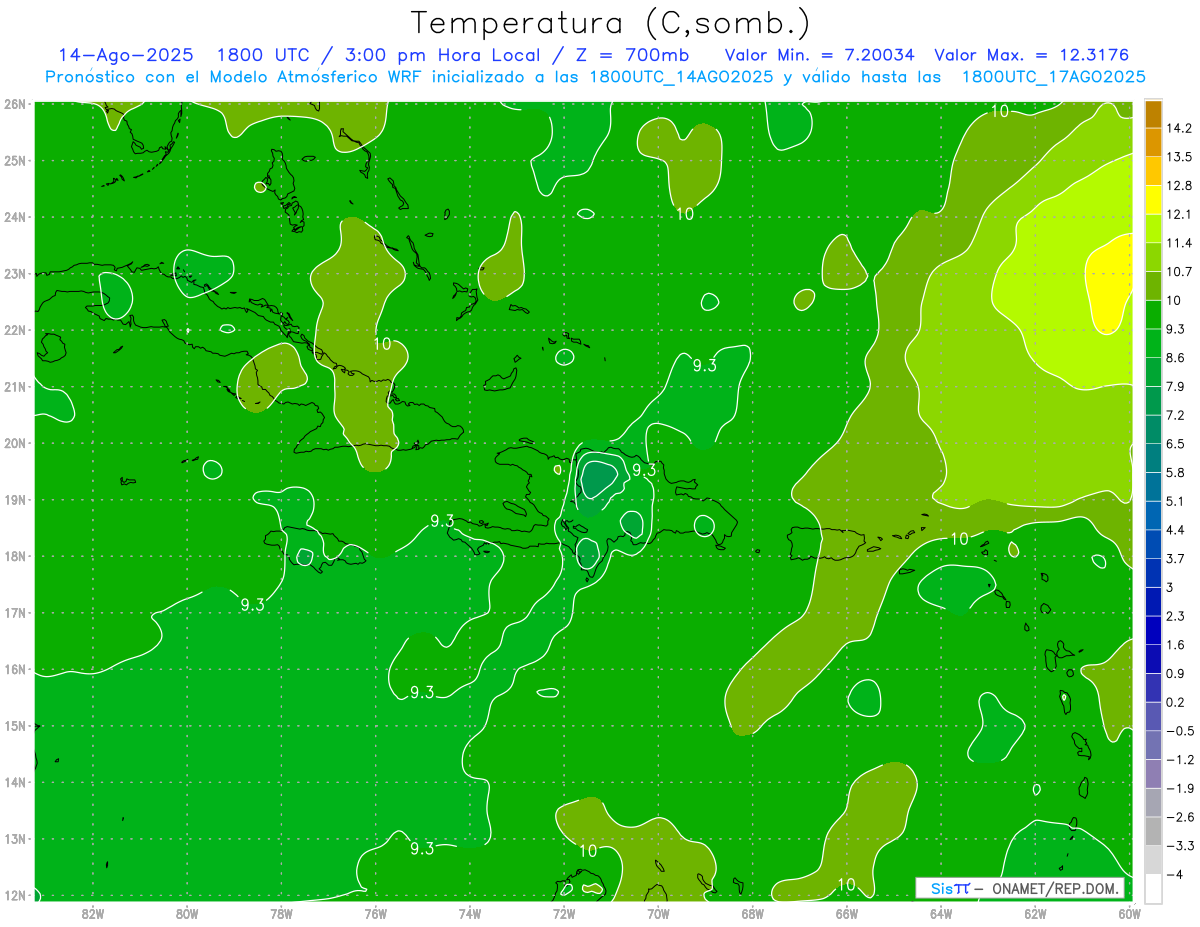Click the legend value 1.6
1200x927 pixels.
pos(1175,645)
